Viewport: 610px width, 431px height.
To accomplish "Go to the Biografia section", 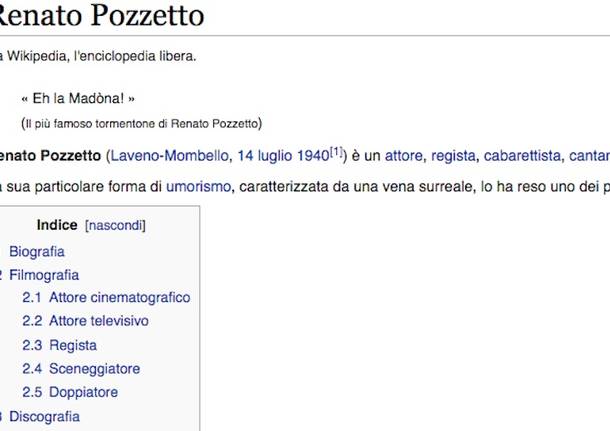I will pyautogui.click(x=37, y=251).
